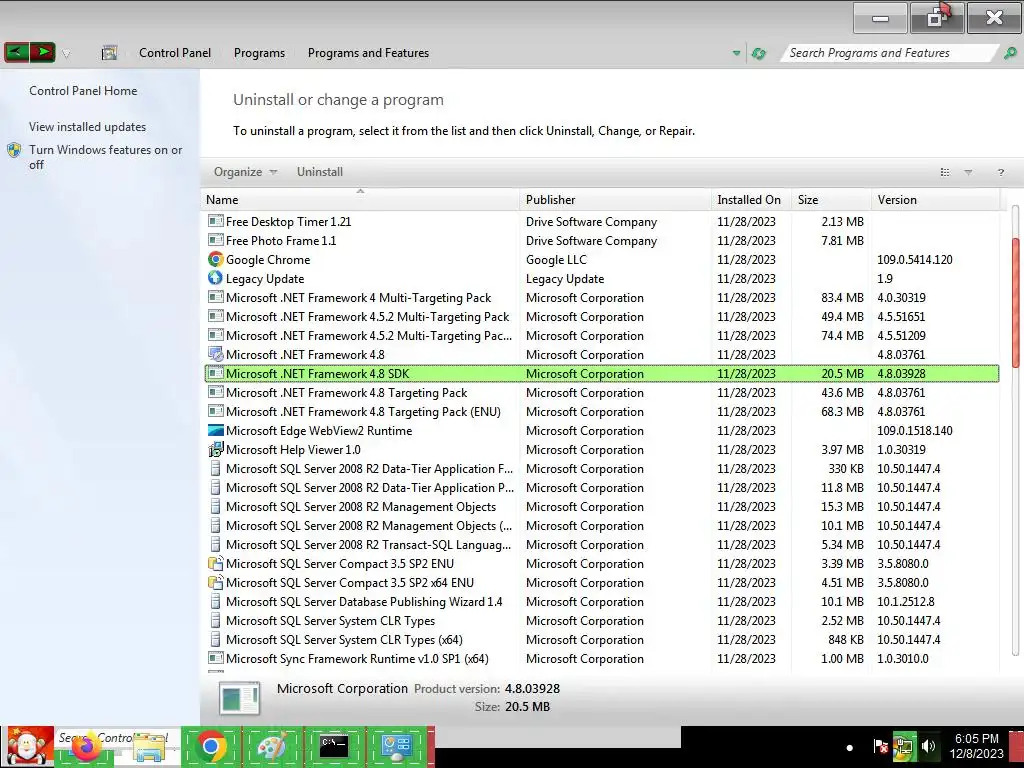Select SQL Server 2008 R2 Management Objects row

[602, 507]
